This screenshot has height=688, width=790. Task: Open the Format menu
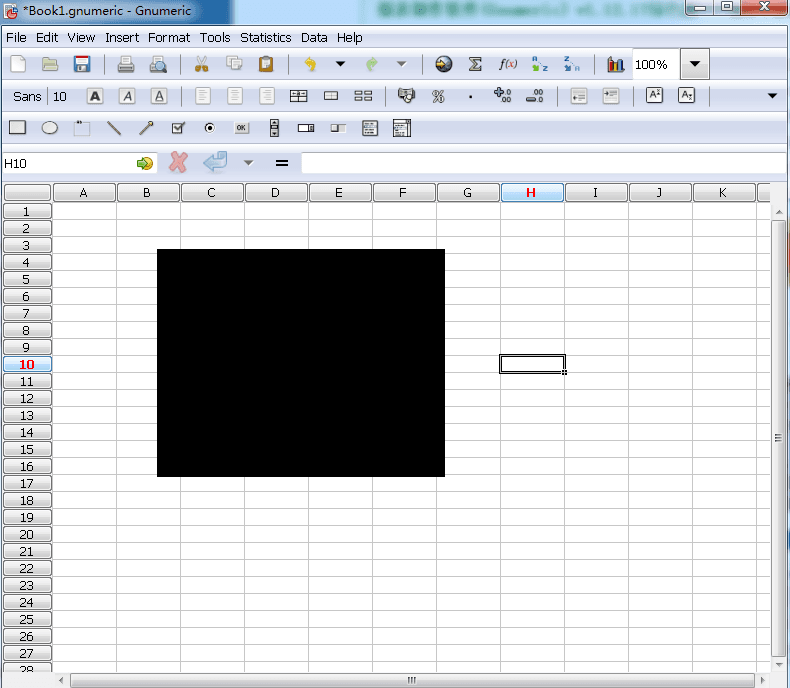169,37
